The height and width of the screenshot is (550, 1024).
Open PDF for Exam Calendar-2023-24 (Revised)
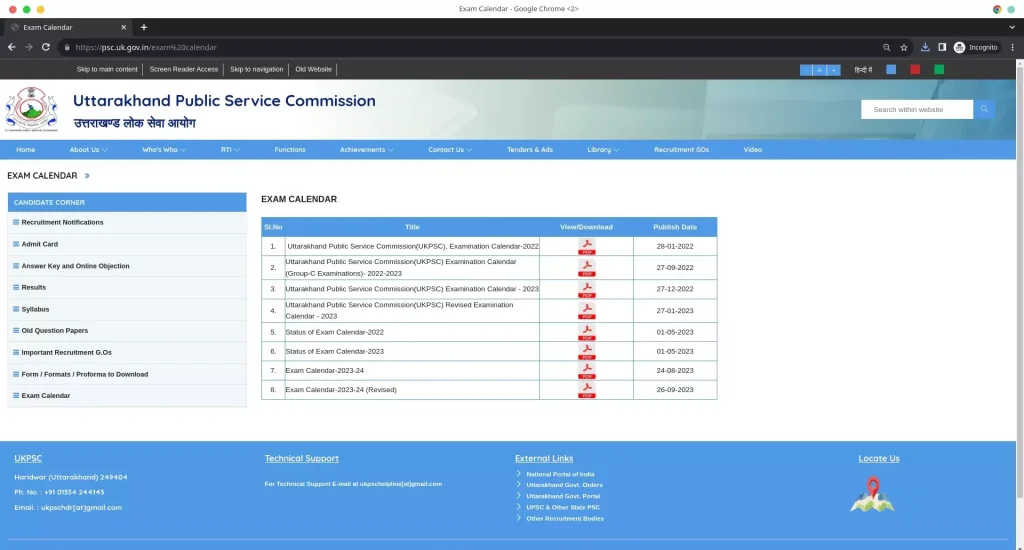586,390
